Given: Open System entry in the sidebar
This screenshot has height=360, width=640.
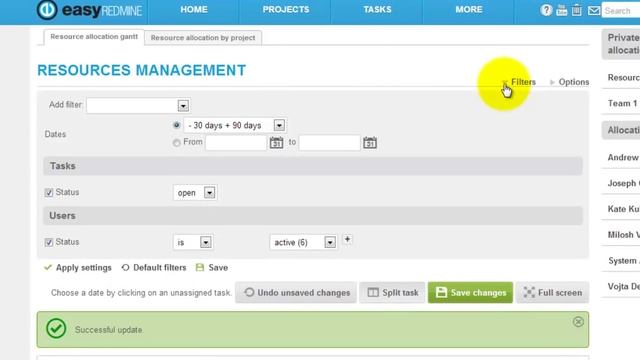Looking at the screenshot, I should point(623,261).
